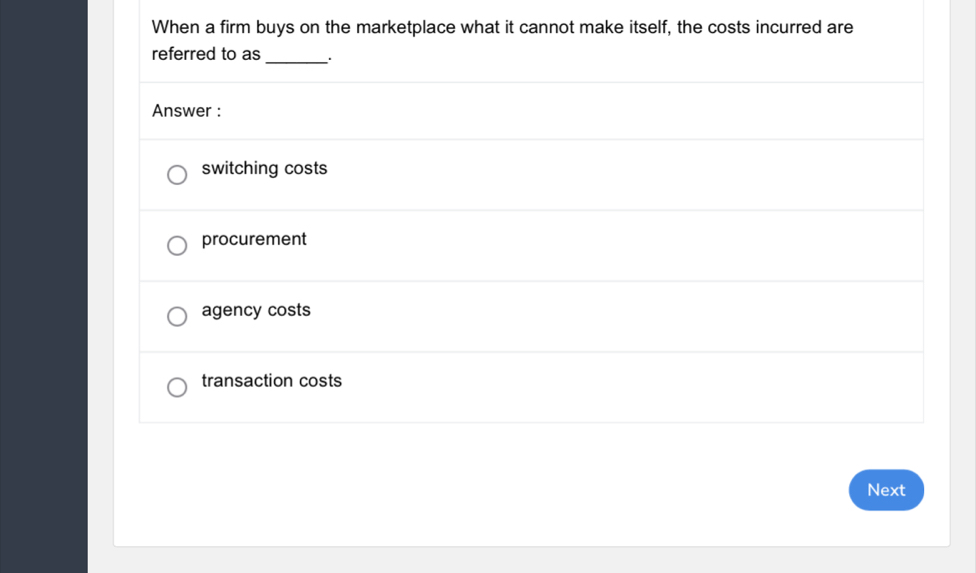Click the "Answer :" heading label

(x=186, y=111)
